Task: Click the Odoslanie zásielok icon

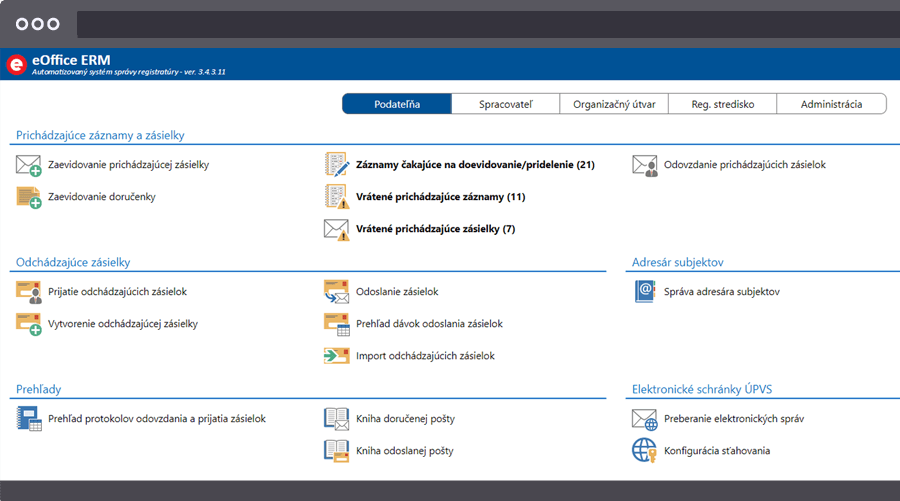Action: click(x=336, y=292)
